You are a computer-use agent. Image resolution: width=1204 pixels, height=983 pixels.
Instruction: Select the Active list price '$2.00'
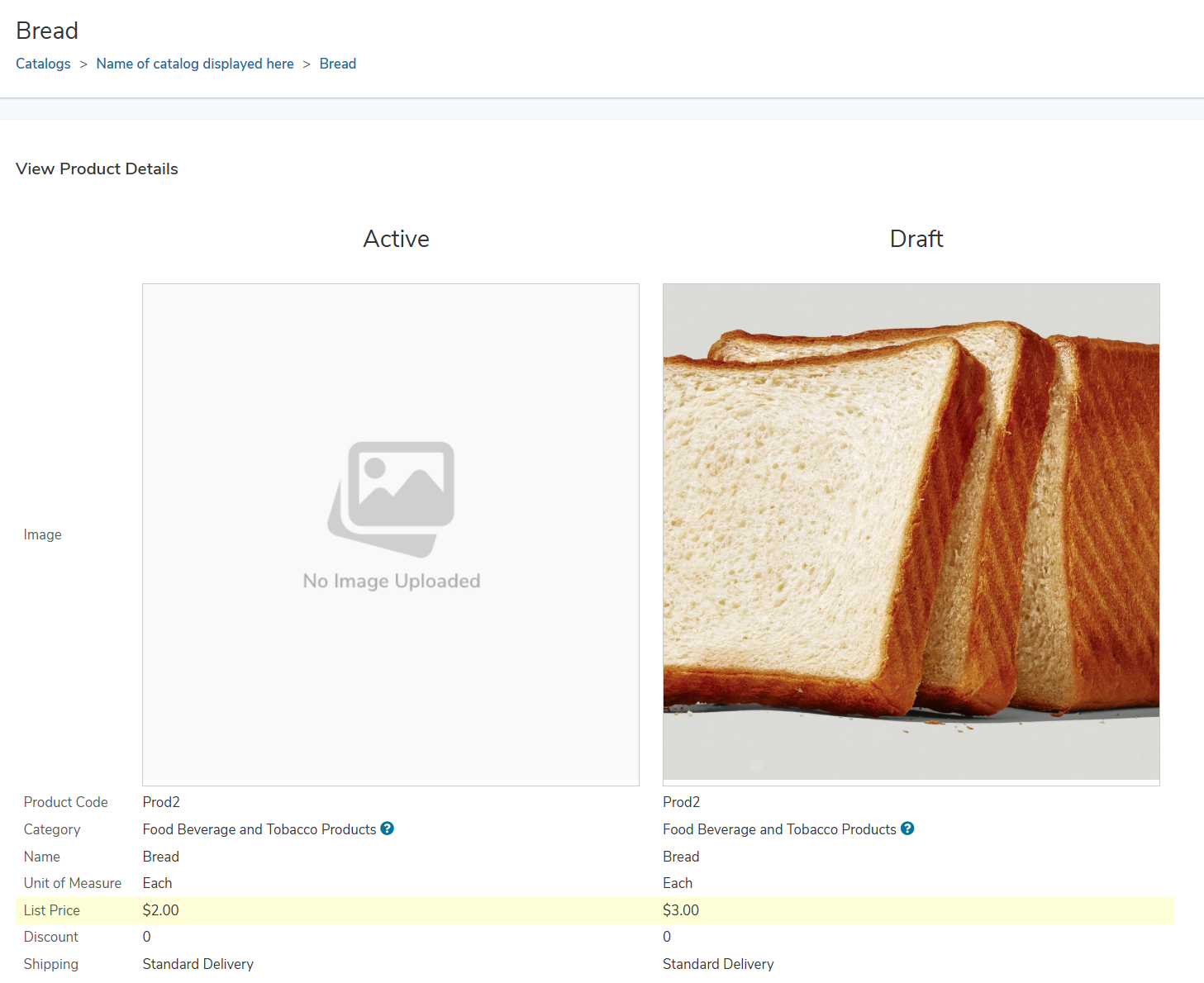click(160, 910)
